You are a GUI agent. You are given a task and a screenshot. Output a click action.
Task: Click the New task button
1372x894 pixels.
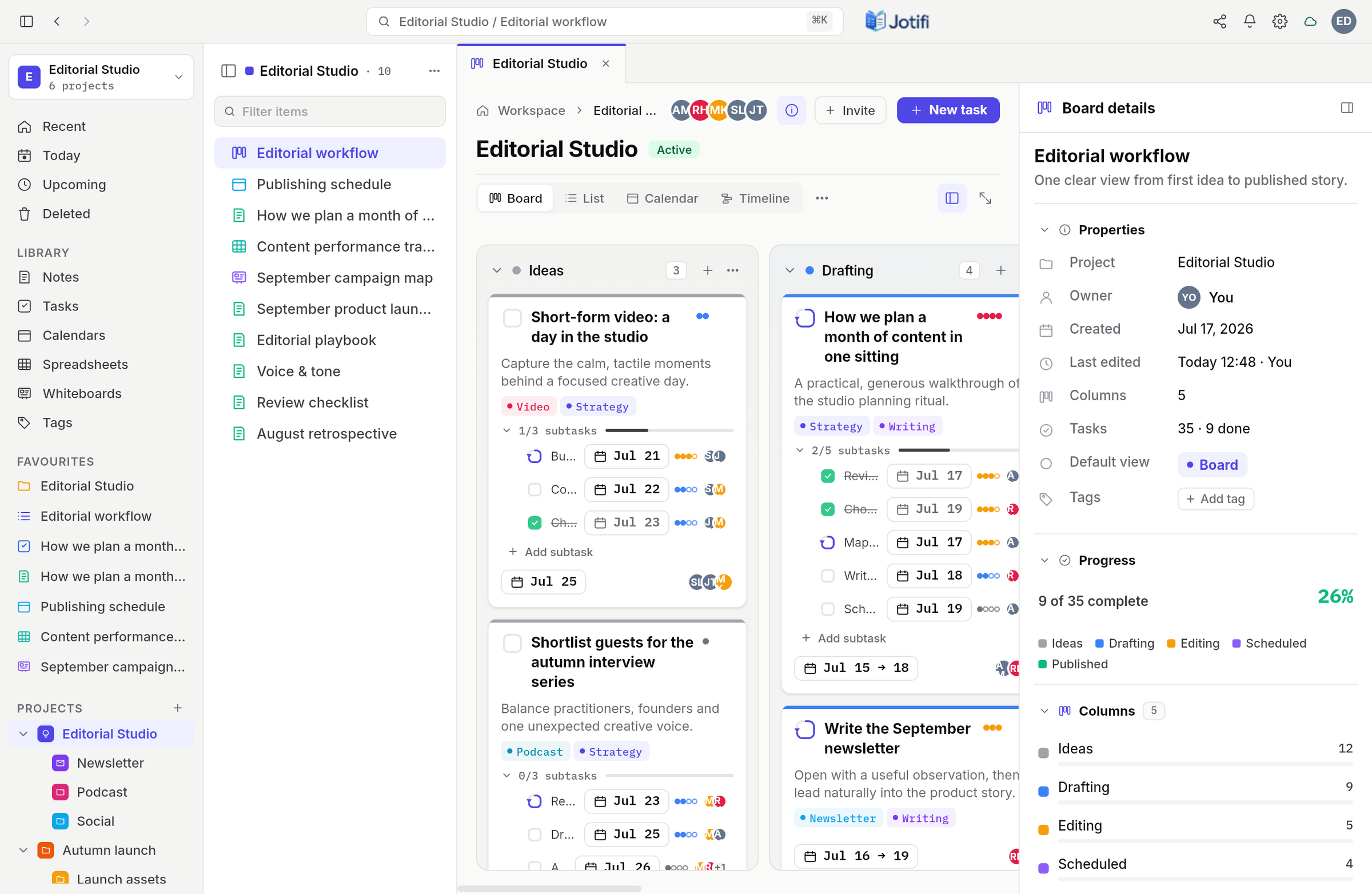[948, 110]
